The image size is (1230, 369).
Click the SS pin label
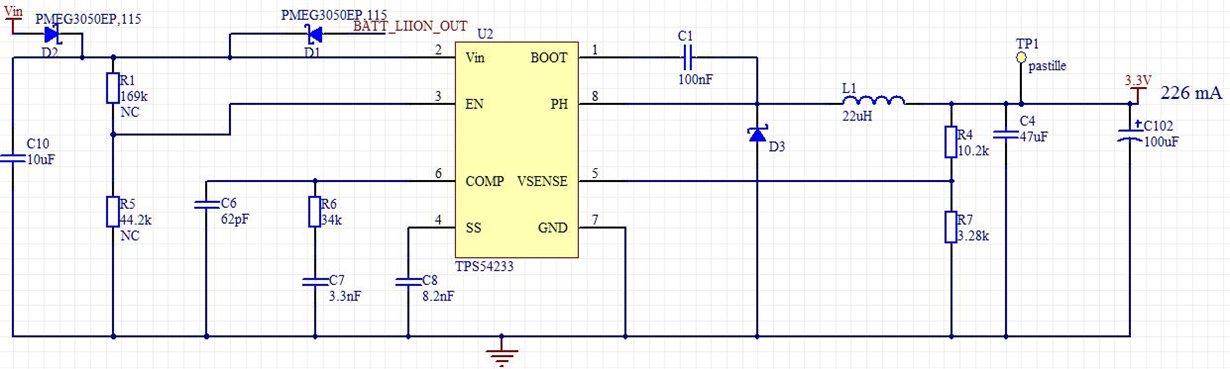coord(474,228)
